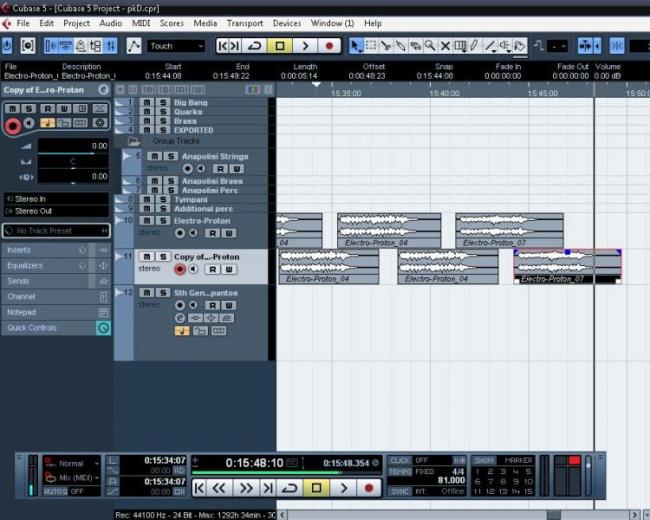This screenshot has width=650, height=520.
Task: Toggle SYNC on transport panel
Action: pos(400,491)
